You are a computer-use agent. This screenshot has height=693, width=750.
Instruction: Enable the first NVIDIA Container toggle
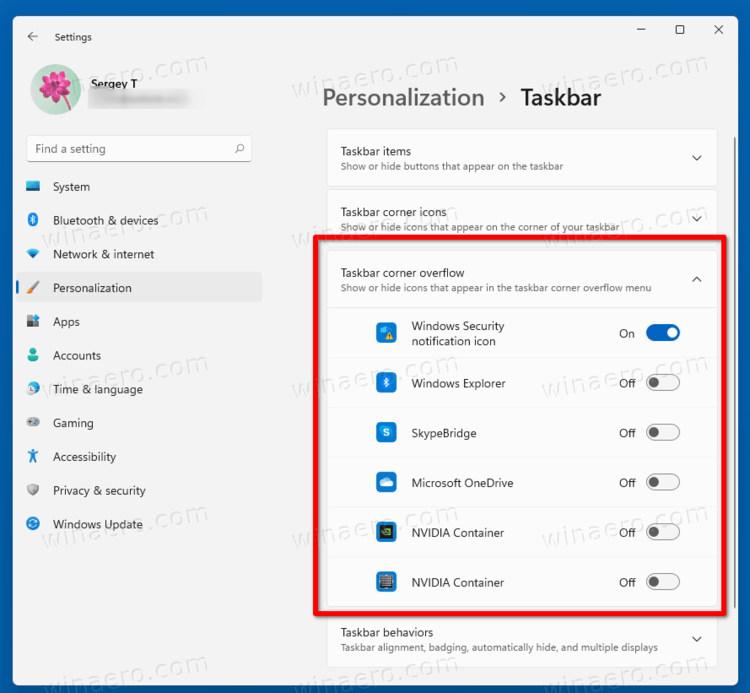pyautogui.click(x=663, y=532)
